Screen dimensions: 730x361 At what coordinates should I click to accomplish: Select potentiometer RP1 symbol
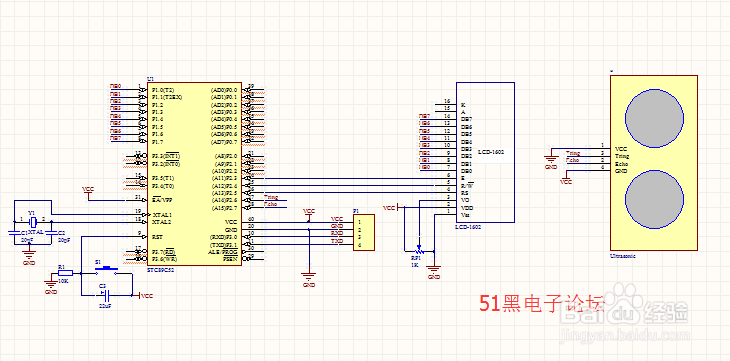[x=419, y=249]
